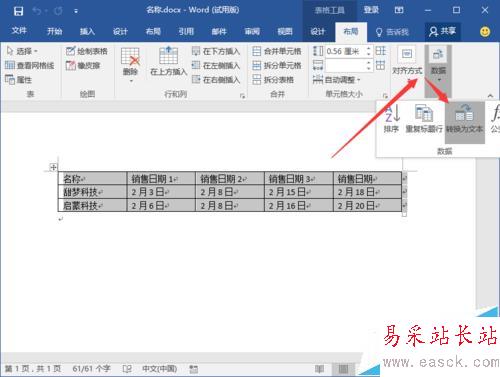500x377 pixels.
Task: Click 在上方插入 insert above icon
Action: coord(168,55)
